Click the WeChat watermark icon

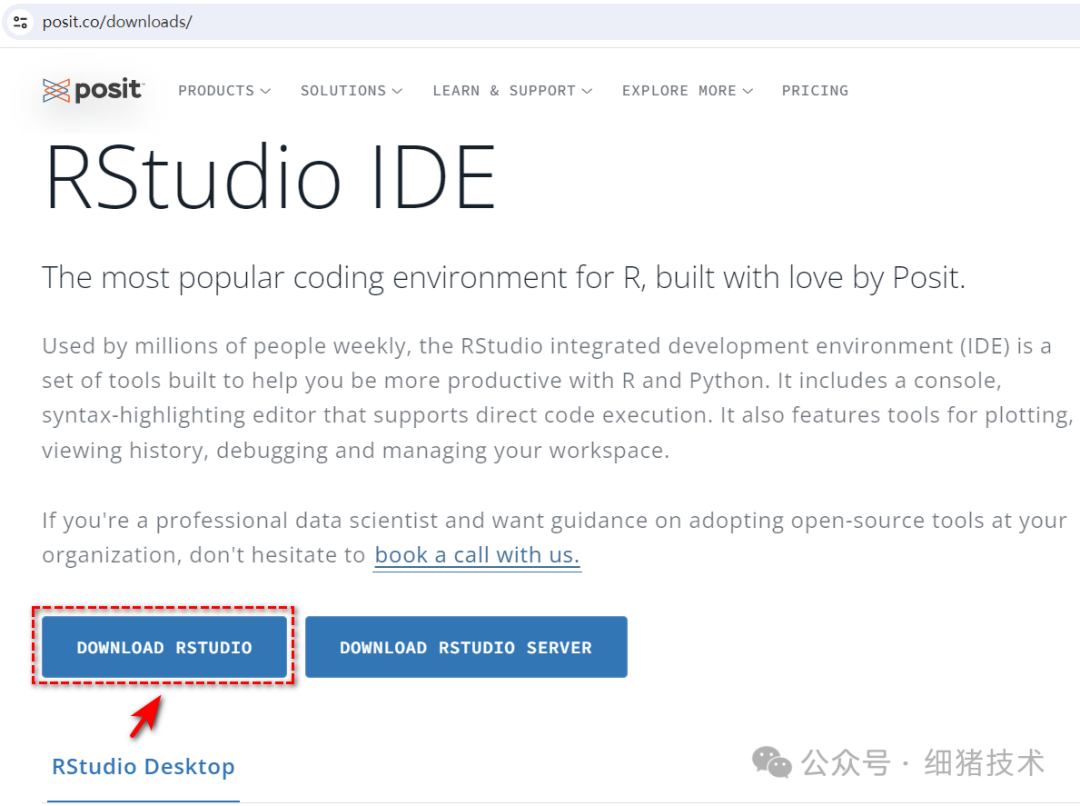pos(771,762)
